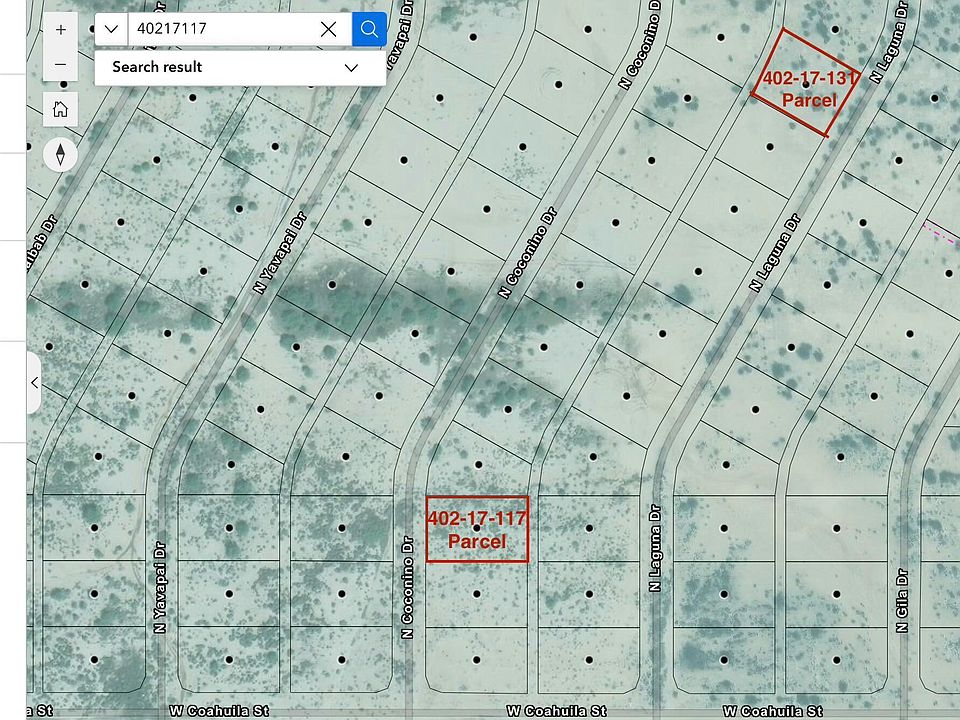
Task: Zoom in on the parcel map
Action: [61, 30]
